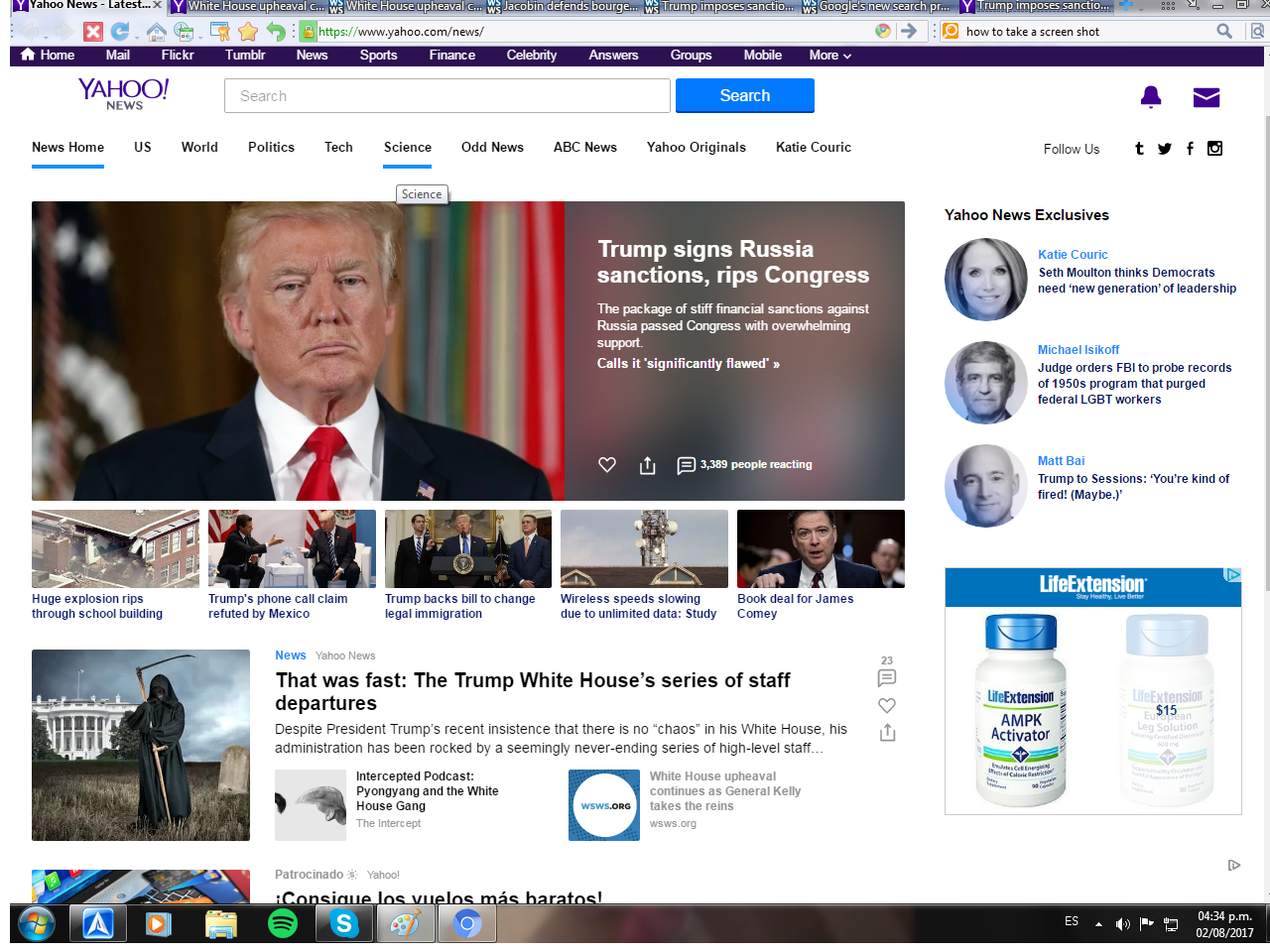The height and width of the screenshot is (952, 1270).
Task: Follow Yahoo News on Instagram
Action: click(1214, 149)
